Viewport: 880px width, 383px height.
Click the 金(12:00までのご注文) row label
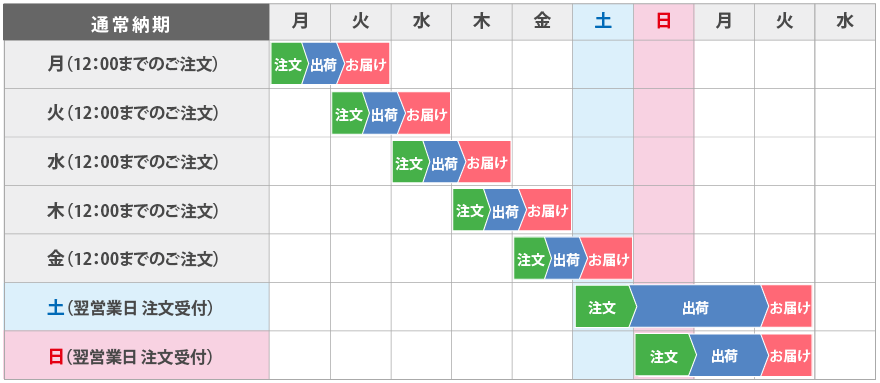click(x=136, y=258)
